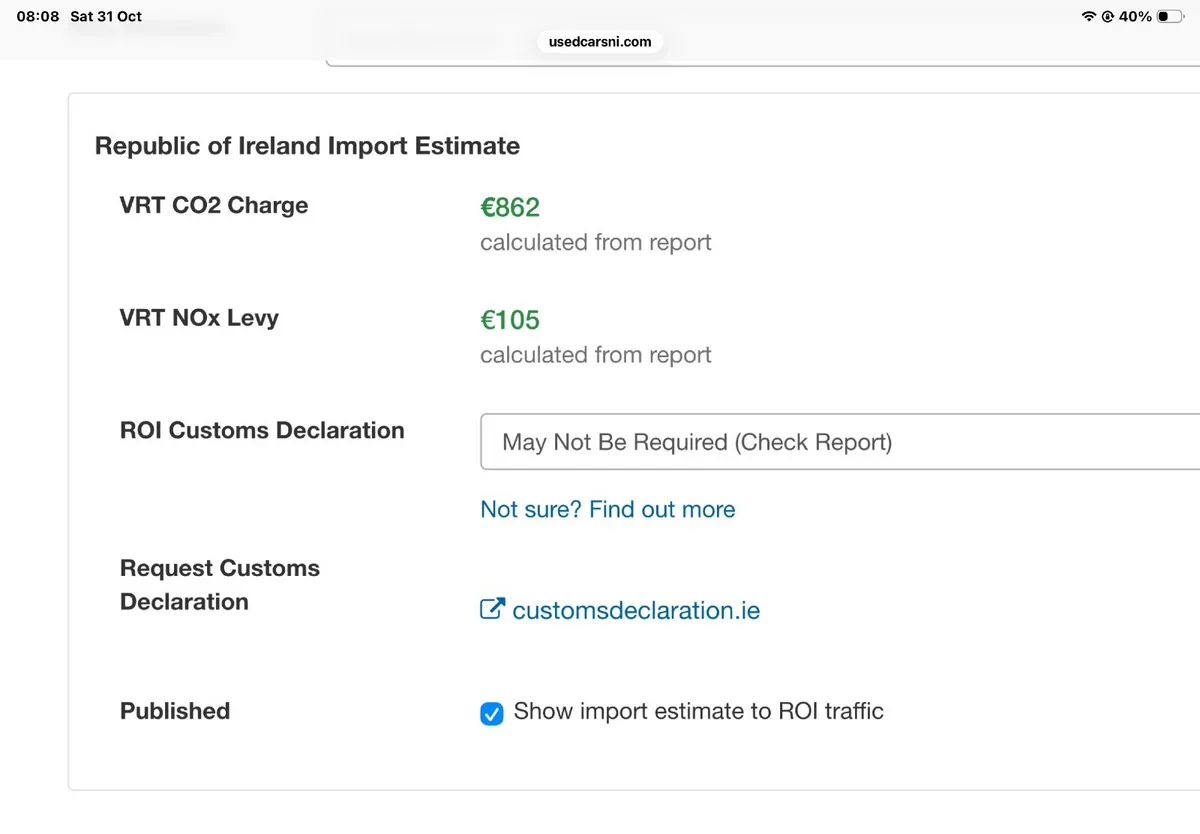The height and width of the screenshot is (834, 1200).
Task: Check the Wi-Fi status icon
Action: point(1089,17)
